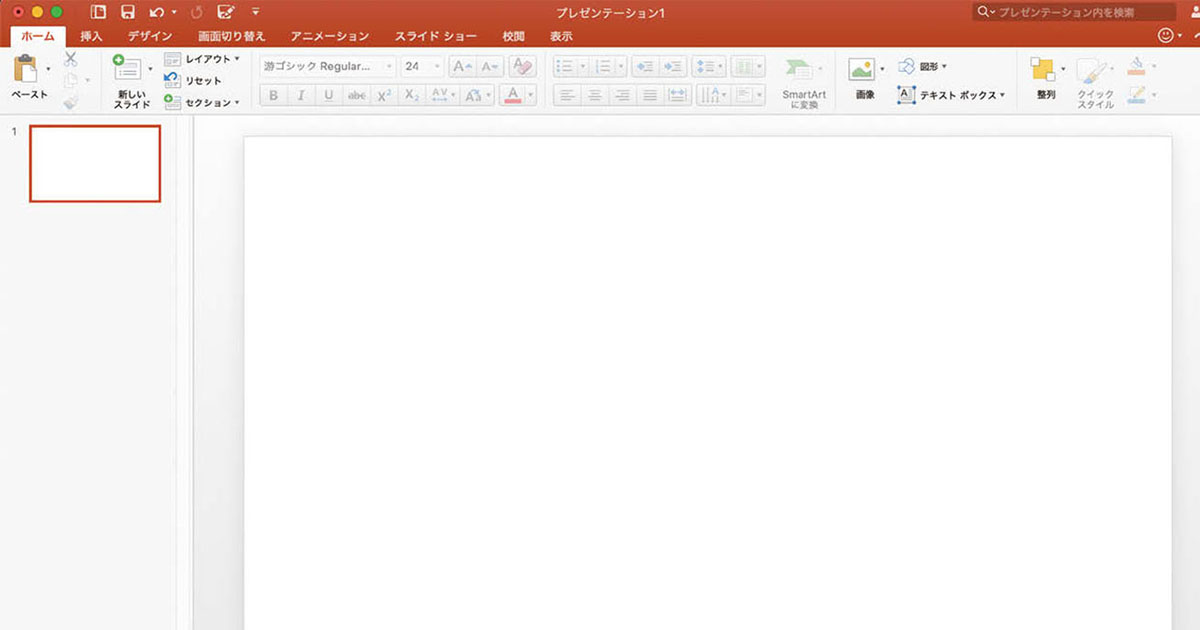Toggle Strikethrough abc formatting
1200x630 pixels.
(356, 96)
